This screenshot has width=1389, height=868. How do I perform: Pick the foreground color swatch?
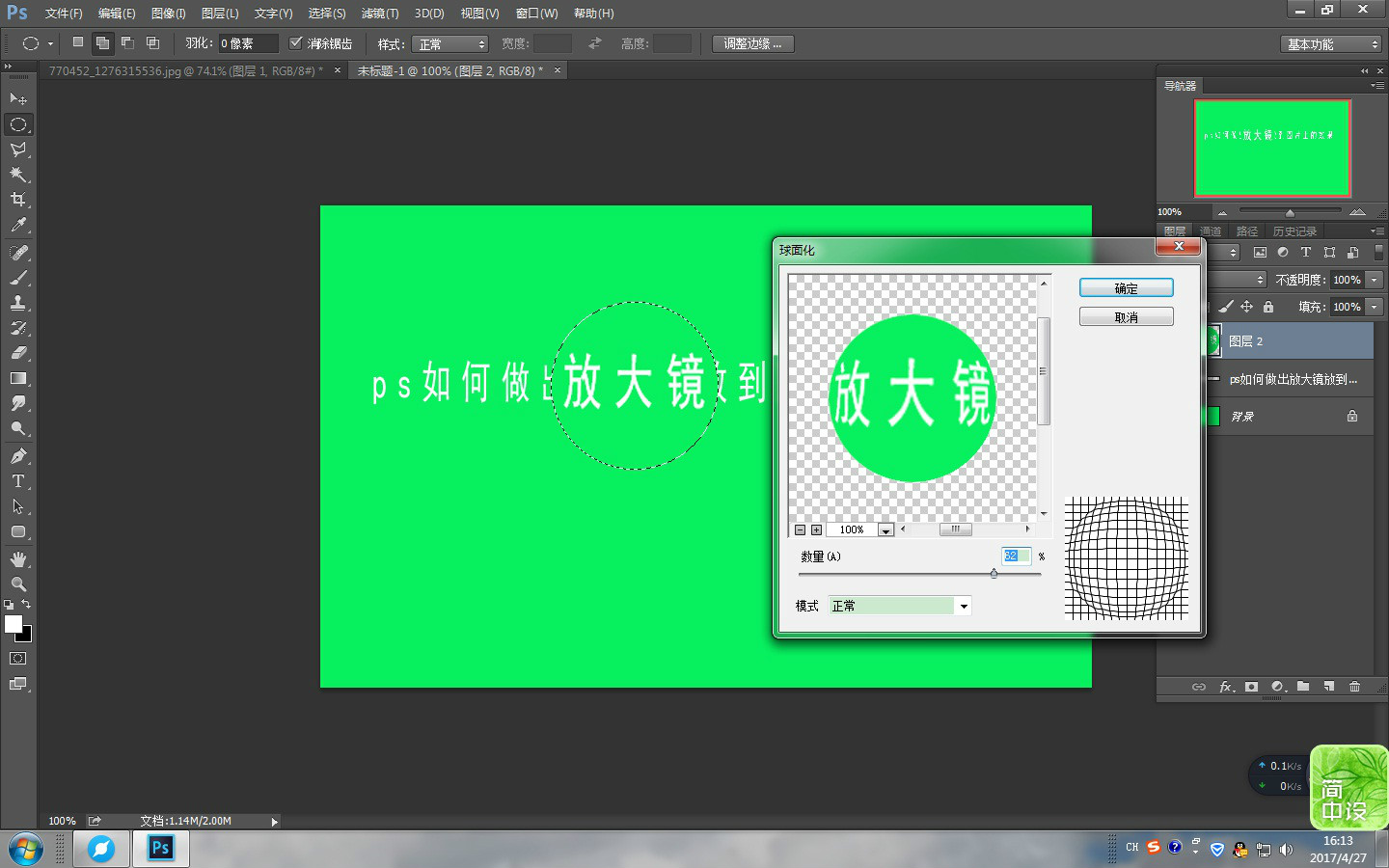[x=14, y=624]
